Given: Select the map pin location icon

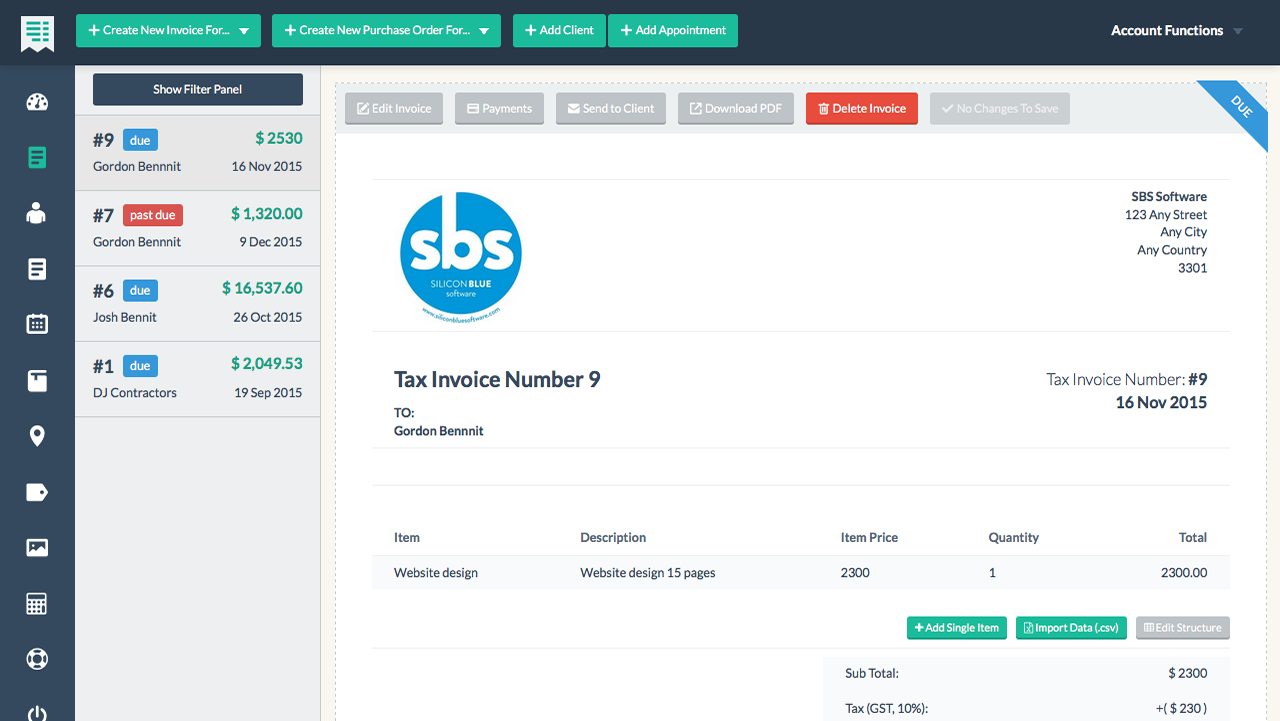Looking at the screenshot, I should (x=37, y=435).
